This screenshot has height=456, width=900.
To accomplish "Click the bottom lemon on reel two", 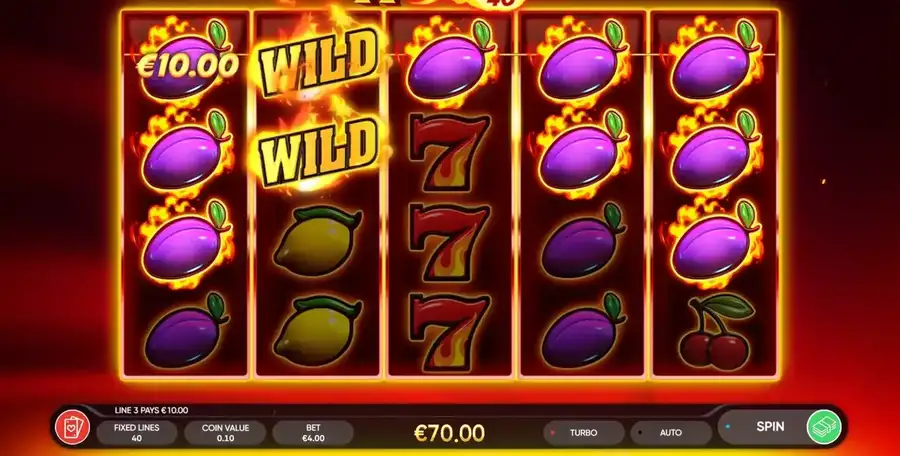I will tap(317, 331).
